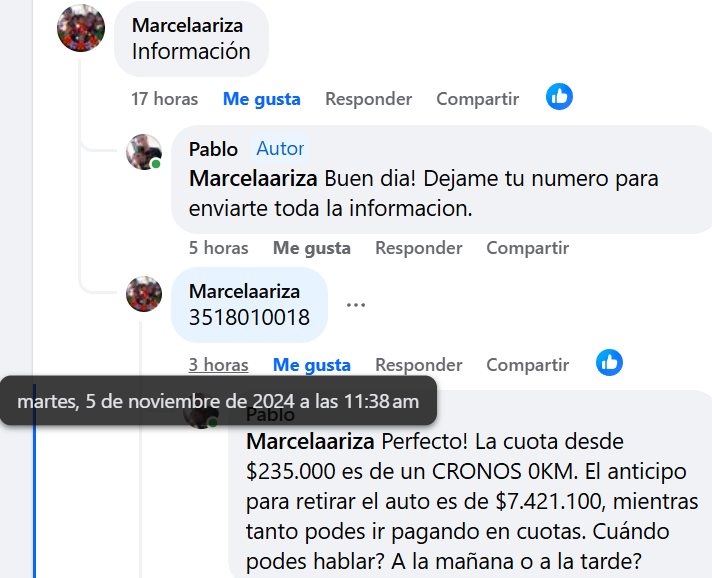Viewport: 712px width, 578px height.
Task: Click the like reaction icon on Información comment
Action: [x=559, y=97]
